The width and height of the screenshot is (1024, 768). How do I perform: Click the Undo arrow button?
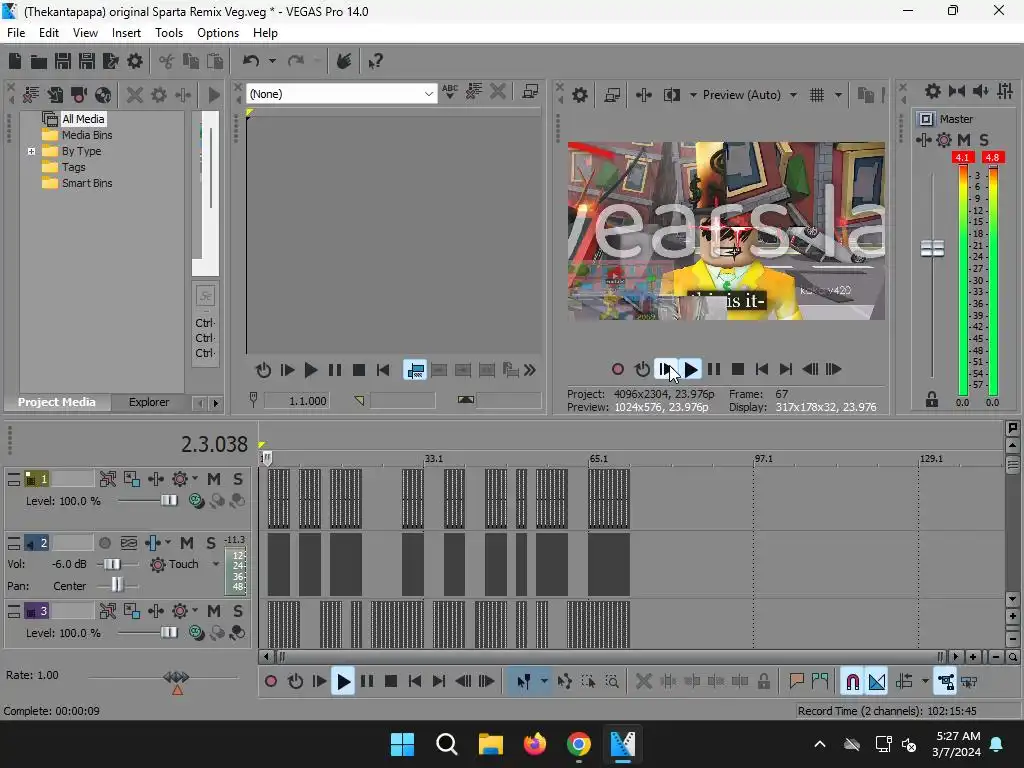pos(251,61)
